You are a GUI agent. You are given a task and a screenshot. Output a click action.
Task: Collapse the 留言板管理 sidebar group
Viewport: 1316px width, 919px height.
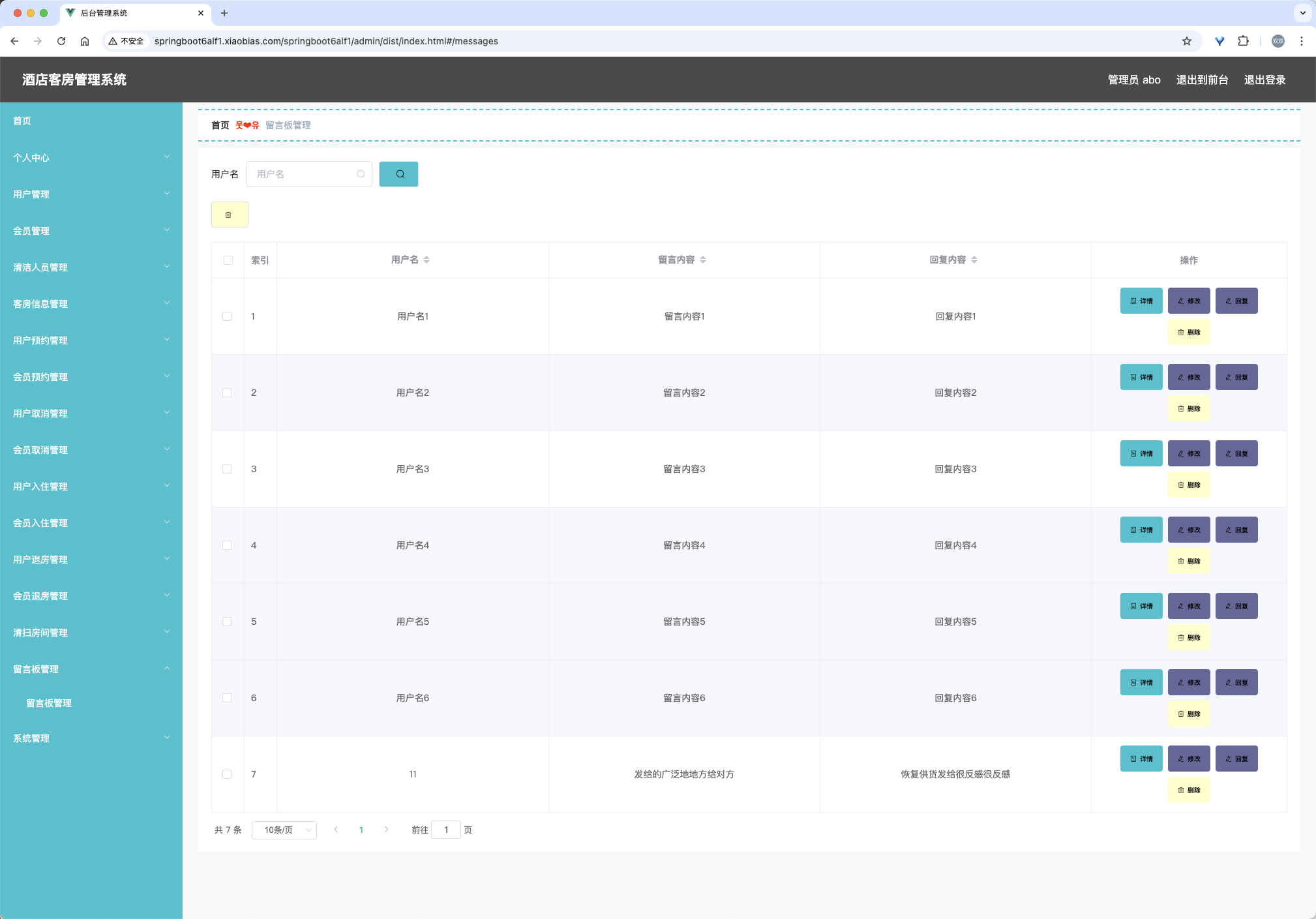[91, 669]
